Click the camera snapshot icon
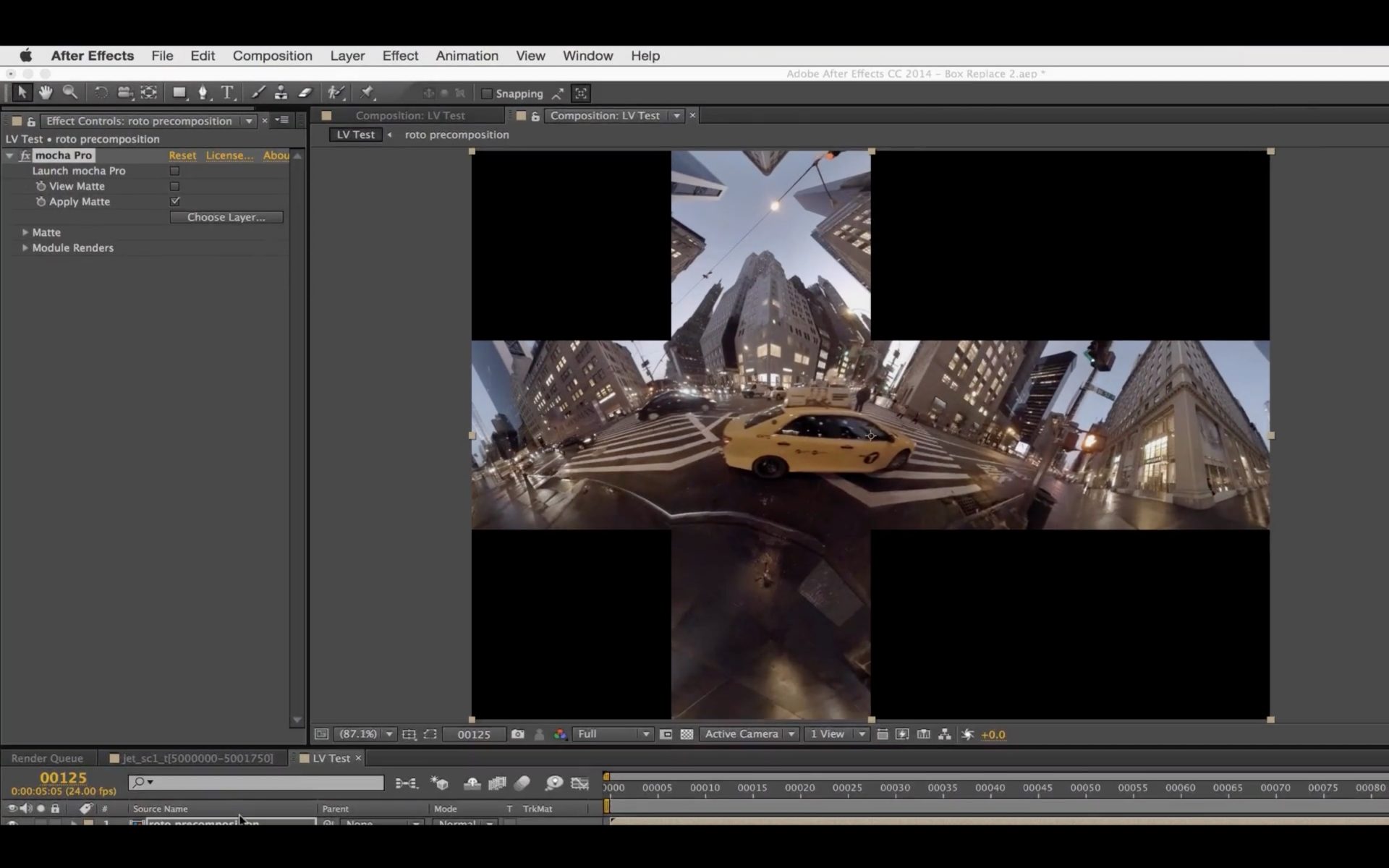1389x868 pixels. [518, 734]
